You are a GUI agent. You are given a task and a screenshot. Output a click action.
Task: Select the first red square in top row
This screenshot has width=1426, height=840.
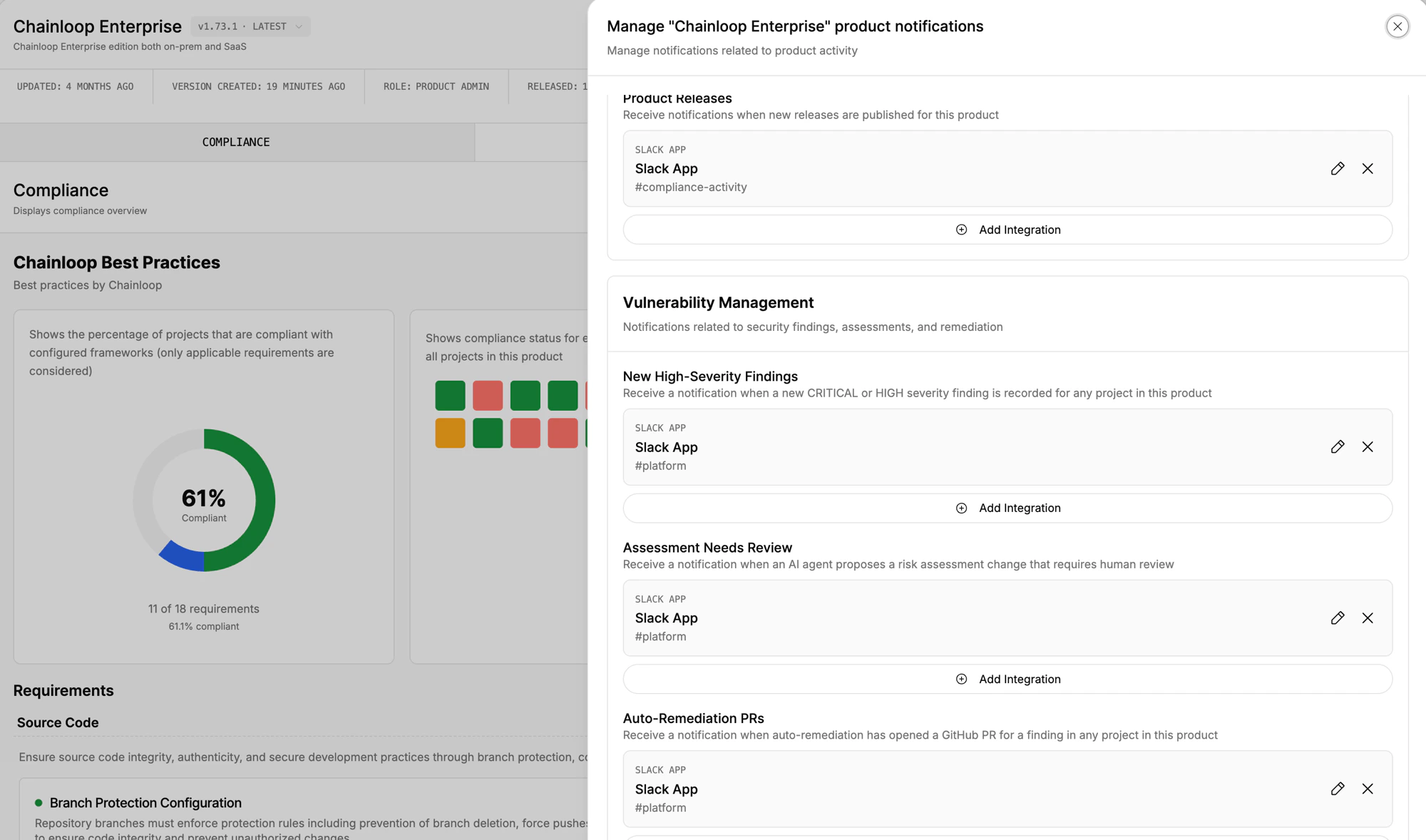[x=488, y=396]
